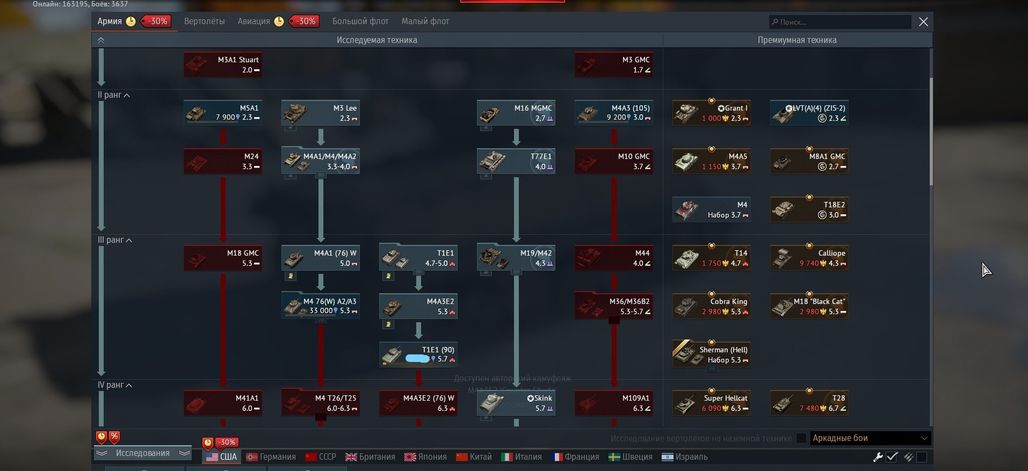Select the M4 bundle premium card

[x=711, y=209]
